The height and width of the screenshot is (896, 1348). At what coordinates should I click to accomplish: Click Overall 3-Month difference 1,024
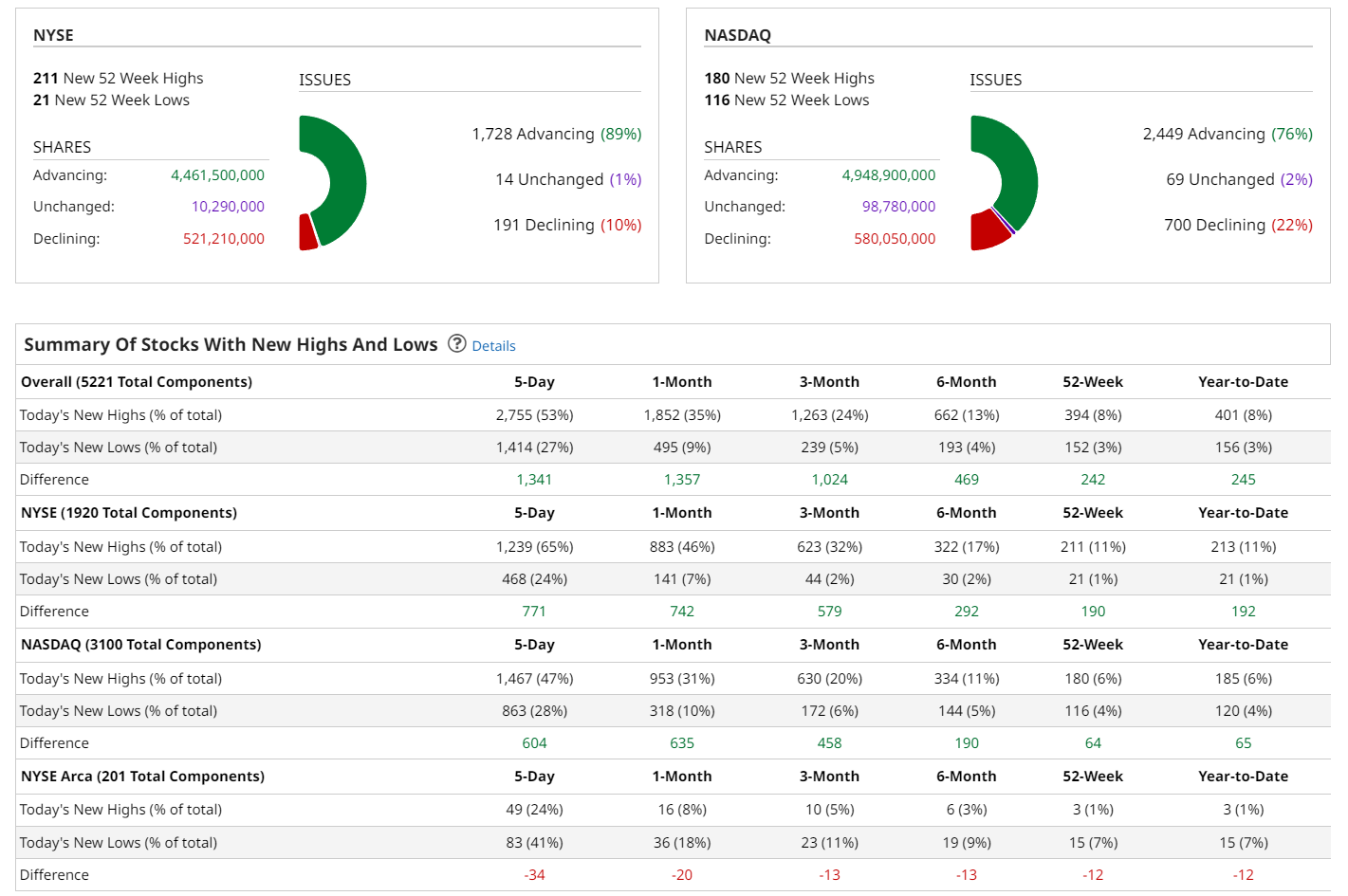[x=830, y=480]
